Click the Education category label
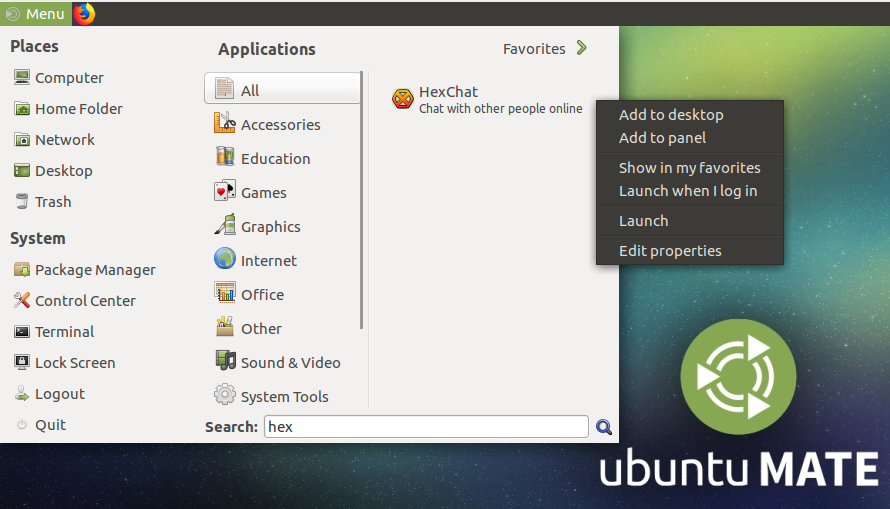Viewport: 890px width, 509px height. [275, 159]
